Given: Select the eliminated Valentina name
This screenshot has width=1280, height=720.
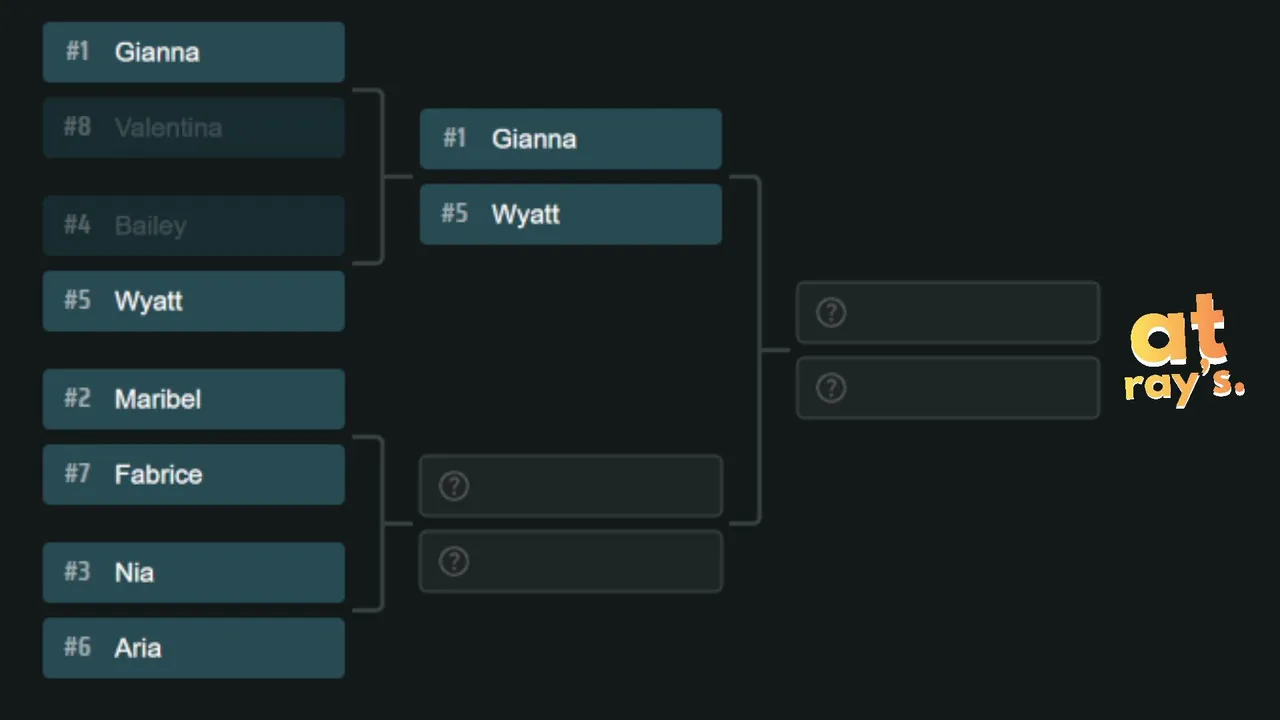Looking at the screenshot, I should click(168, 128).
